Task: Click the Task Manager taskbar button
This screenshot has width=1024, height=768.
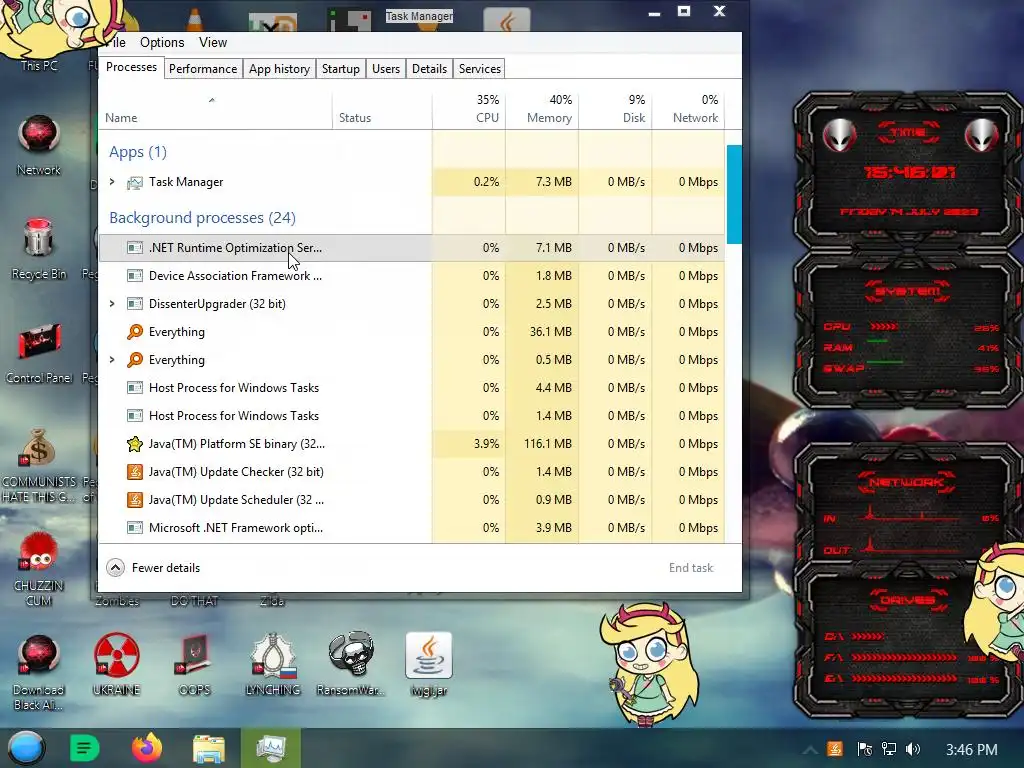Action: 270,748
